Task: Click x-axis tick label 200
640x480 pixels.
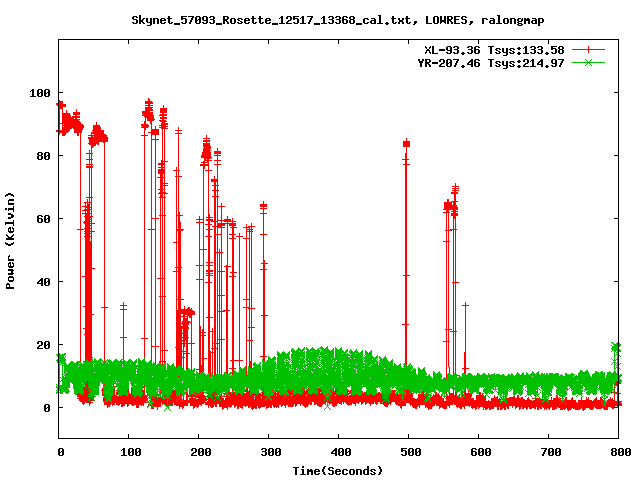Action: 201,452
